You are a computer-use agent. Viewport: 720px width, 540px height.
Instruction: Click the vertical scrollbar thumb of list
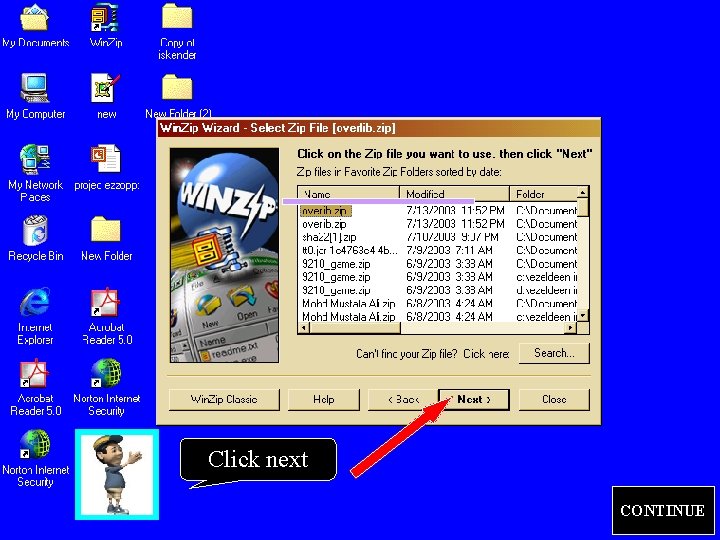(583, 207)
